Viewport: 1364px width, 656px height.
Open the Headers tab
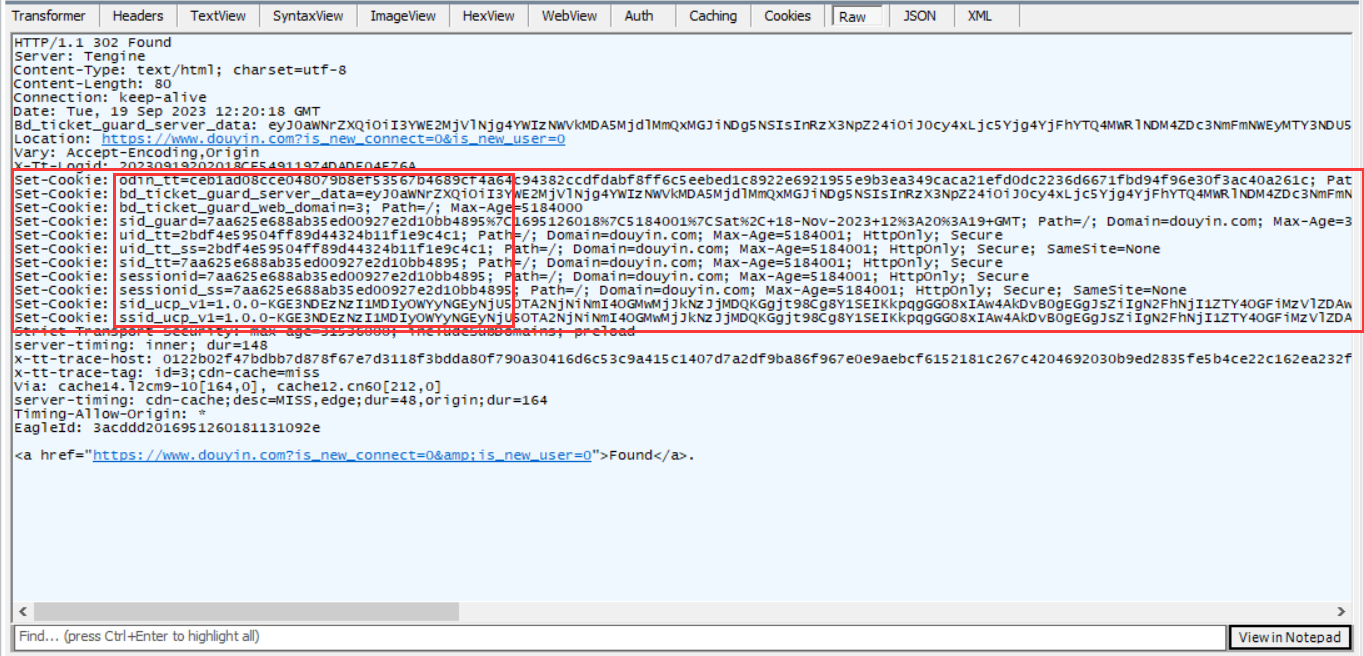tap(138, 16)
